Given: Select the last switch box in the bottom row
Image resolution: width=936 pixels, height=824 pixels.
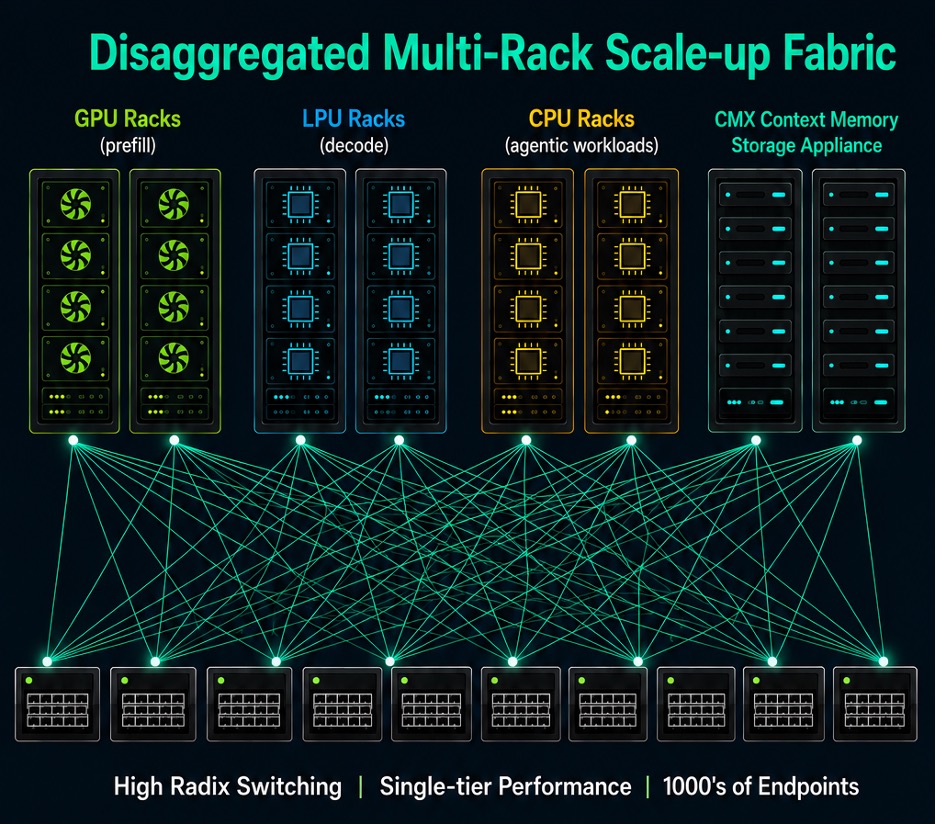Looking at the screenshot, I should tap(875, 704).
